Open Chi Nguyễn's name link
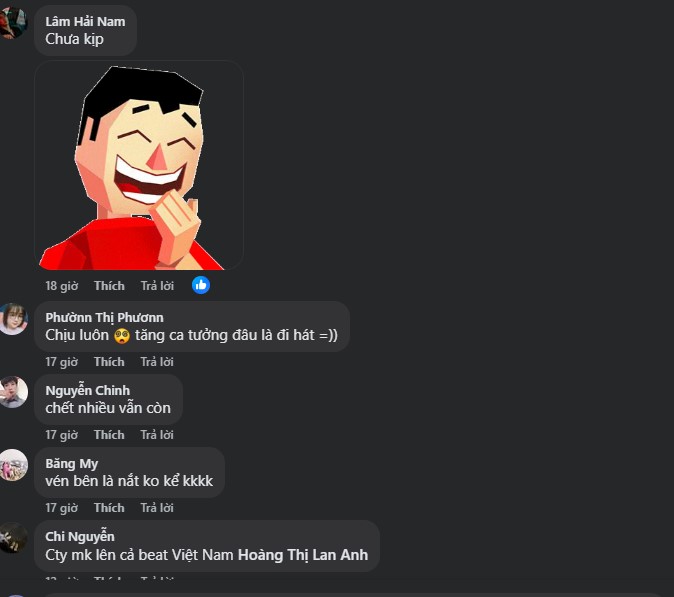 80,536
